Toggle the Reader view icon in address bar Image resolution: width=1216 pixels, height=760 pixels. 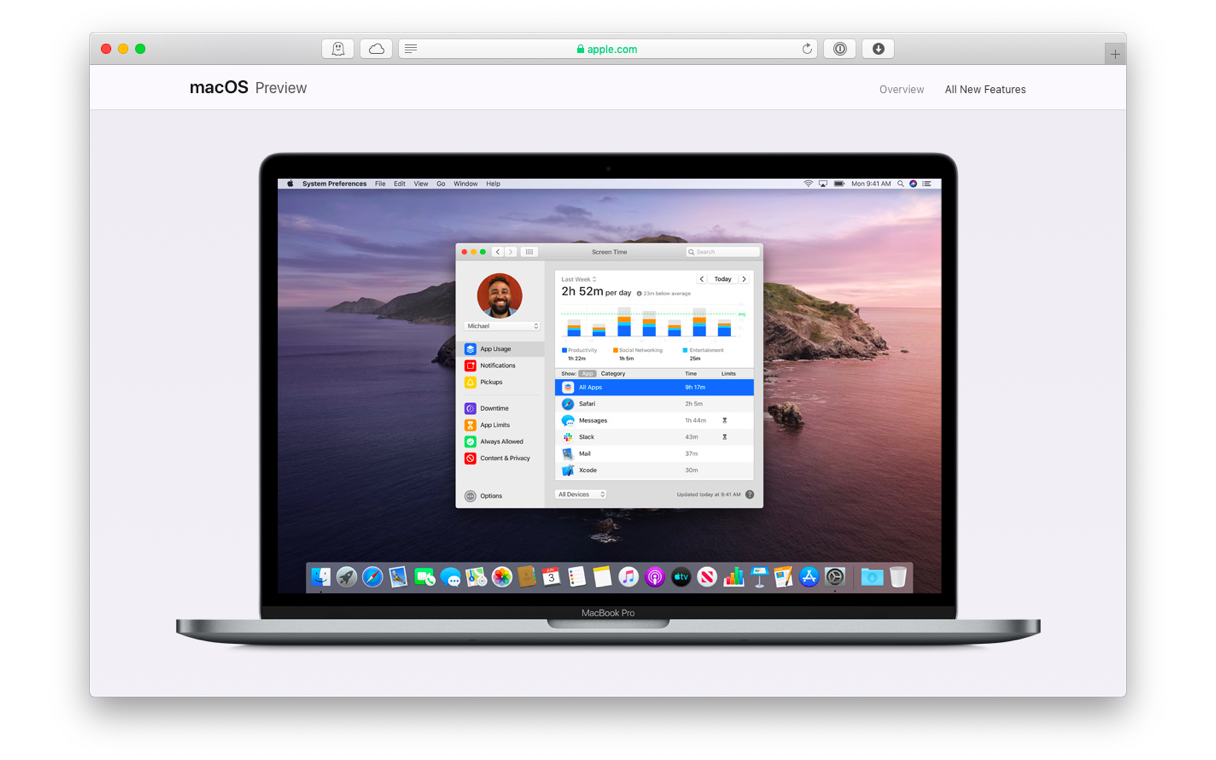pos(411,49)
